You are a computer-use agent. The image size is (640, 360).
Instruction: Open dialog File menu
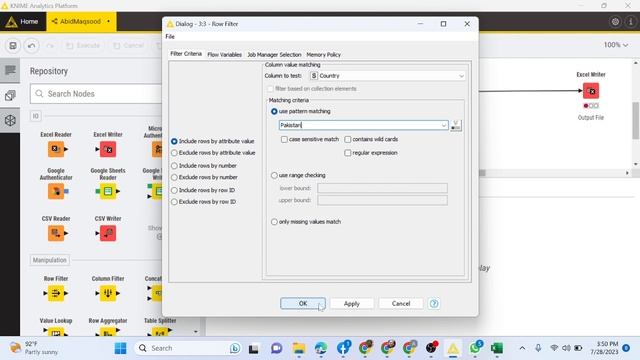click(170, 37)
